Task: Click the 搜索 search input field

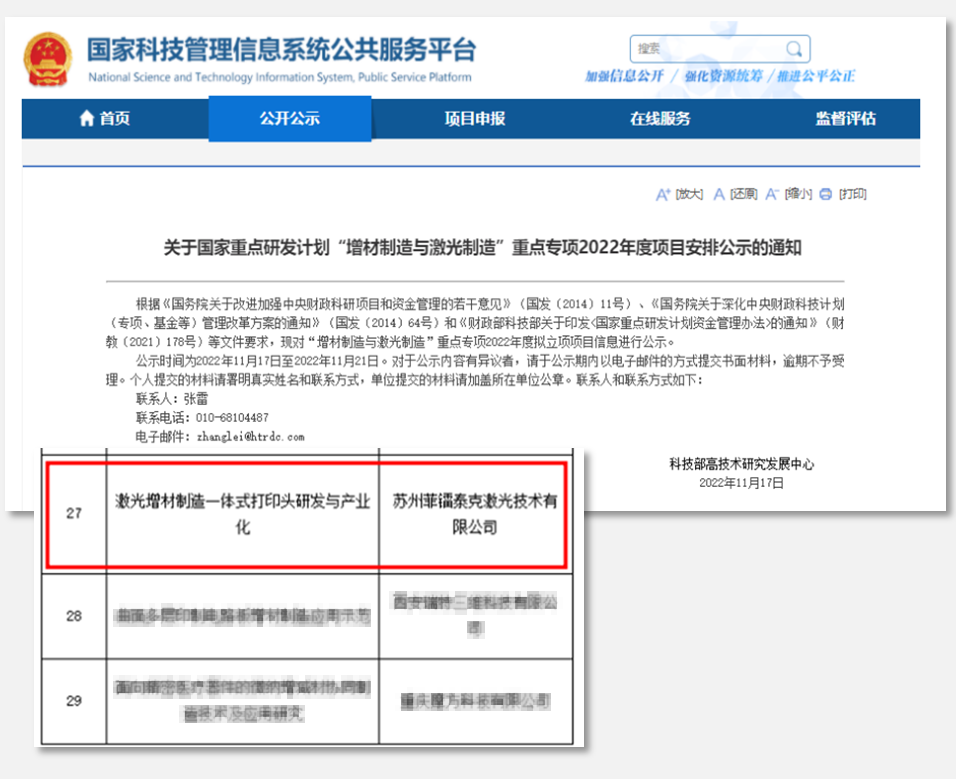Action: tap(719, 49)
